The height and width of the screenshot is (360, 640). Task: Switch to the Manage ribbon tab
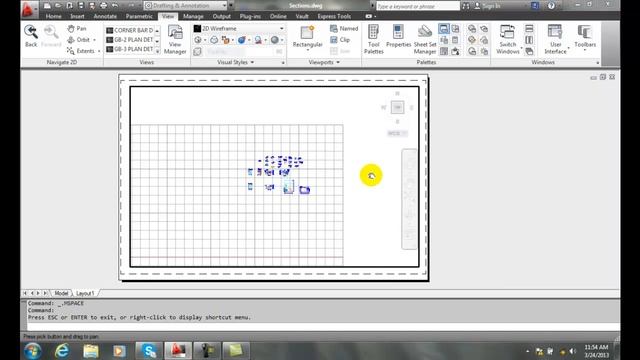(193, 16)
